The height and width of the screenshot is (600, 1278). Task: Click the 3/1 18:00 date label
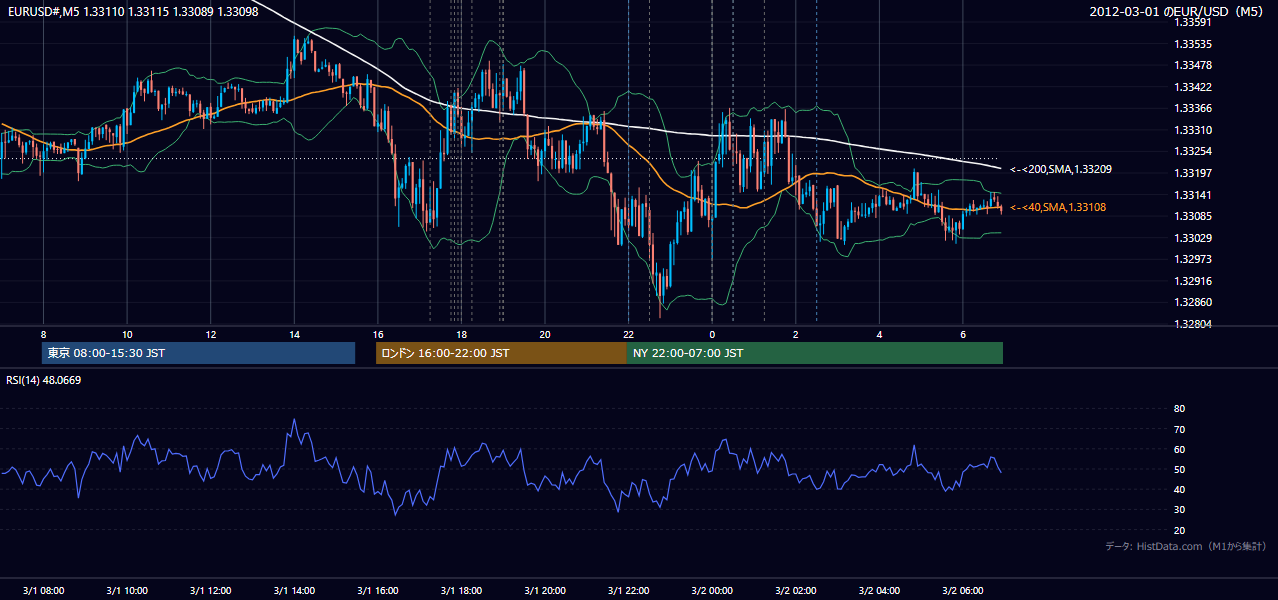tap(461, 590)
